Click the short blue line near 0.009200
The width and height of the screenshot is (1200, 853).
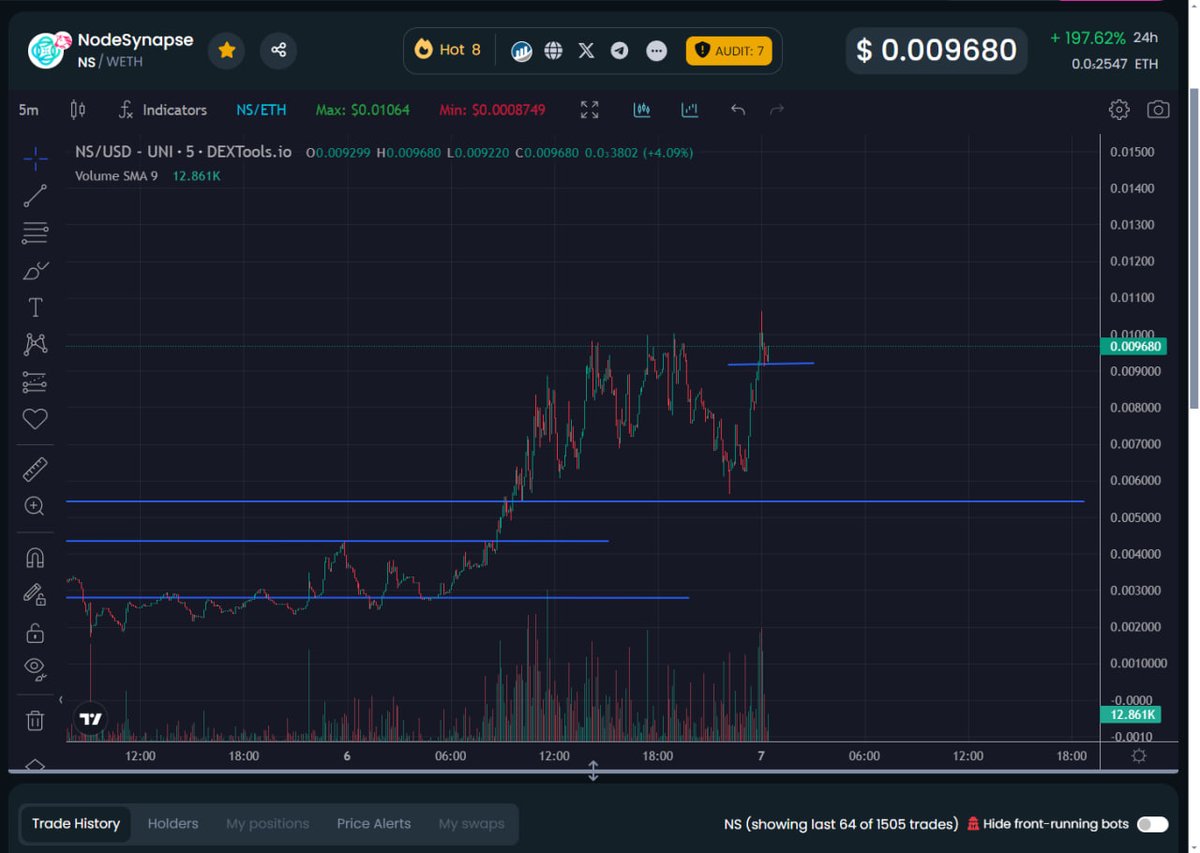point(771,364)
